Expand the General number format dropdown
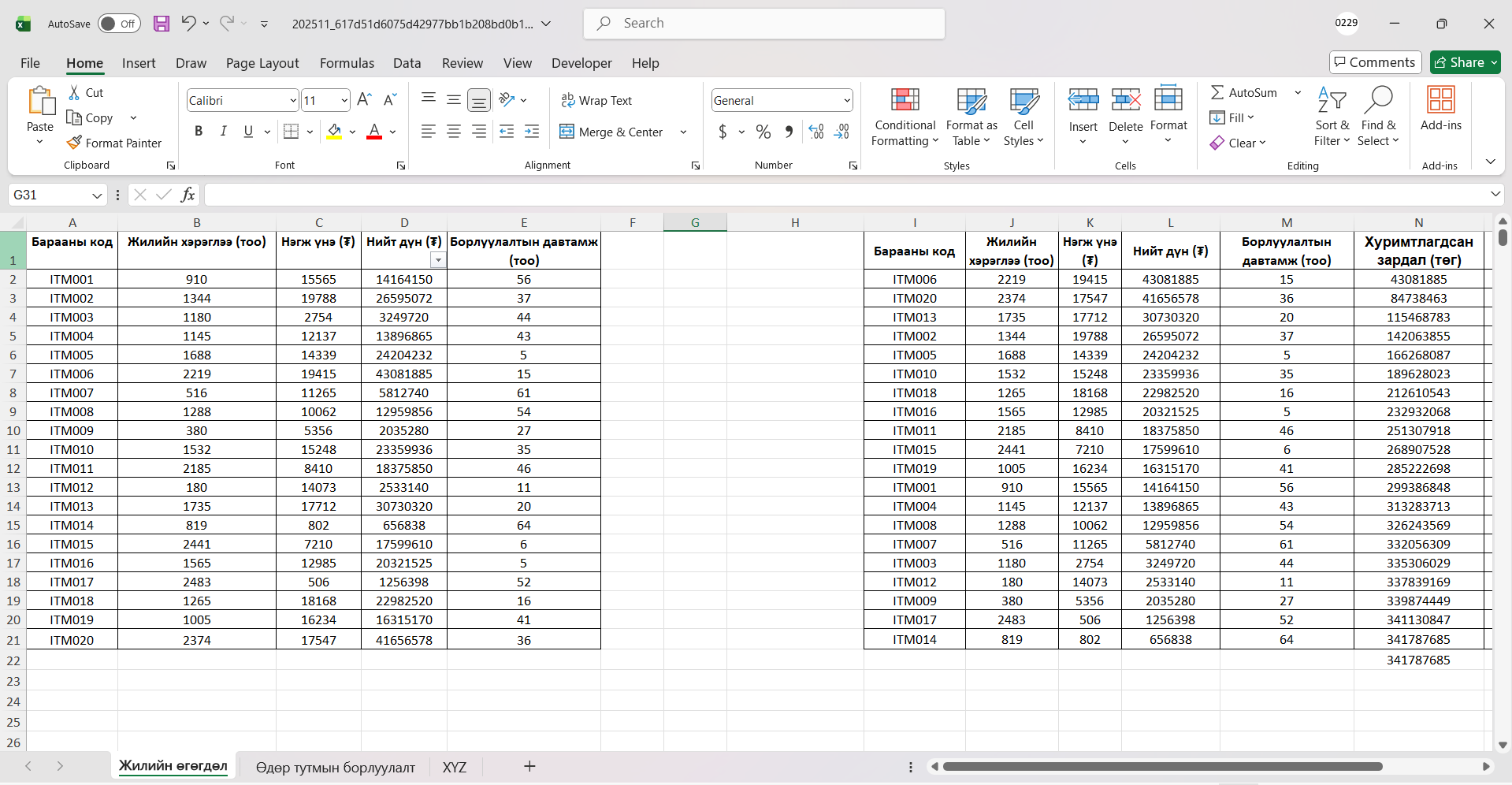1512x785 pixels. 847,100
